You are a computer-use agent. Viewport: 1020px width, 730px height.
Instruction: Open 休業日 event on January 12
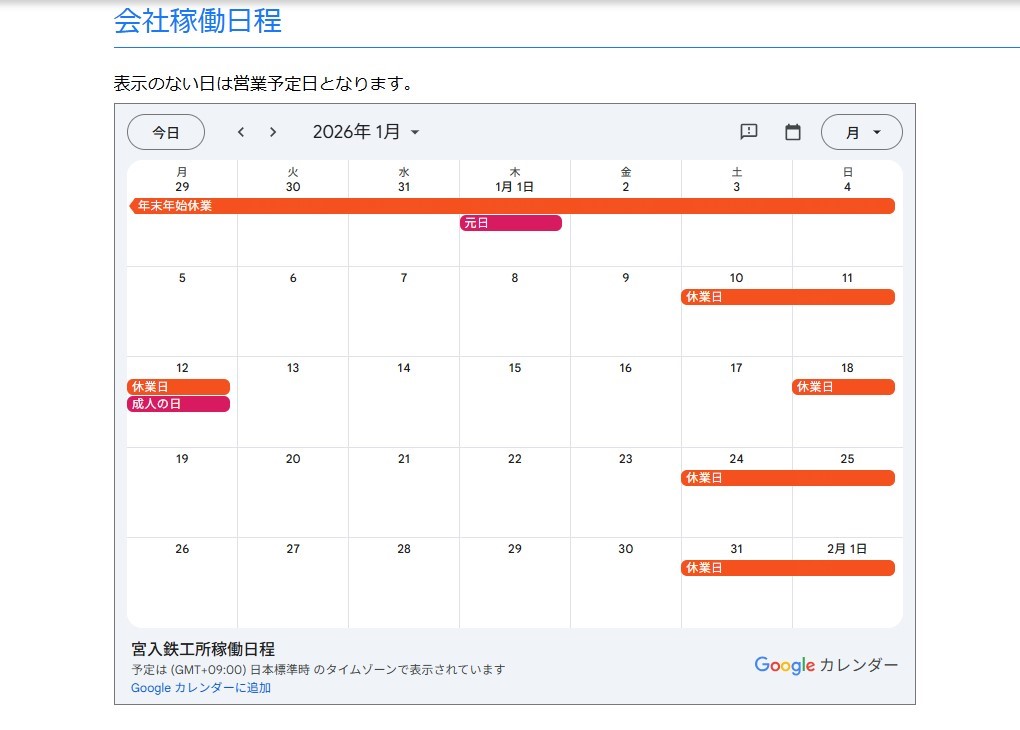coord(179,387)
